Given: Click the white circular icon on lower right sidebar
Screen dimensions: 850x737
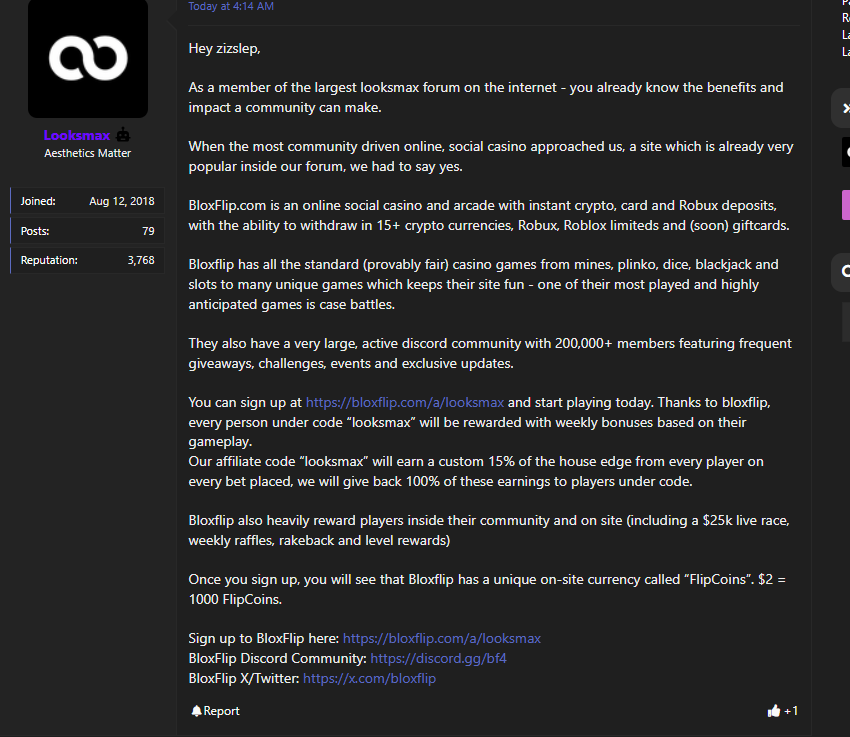Looking at the screenshot, I should point(846,271).
